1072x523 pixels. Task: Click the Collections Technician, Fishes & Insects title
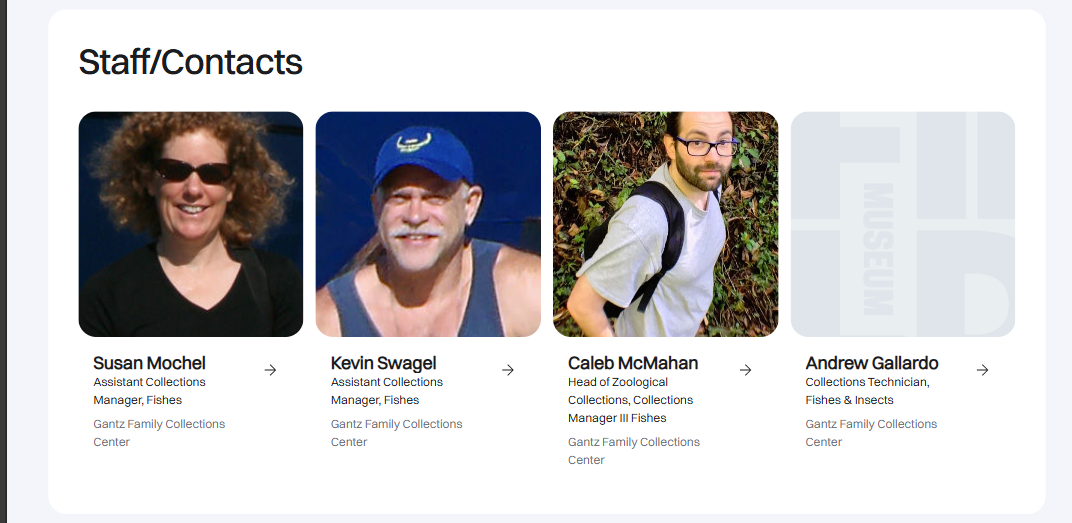(x=867, y=391)
